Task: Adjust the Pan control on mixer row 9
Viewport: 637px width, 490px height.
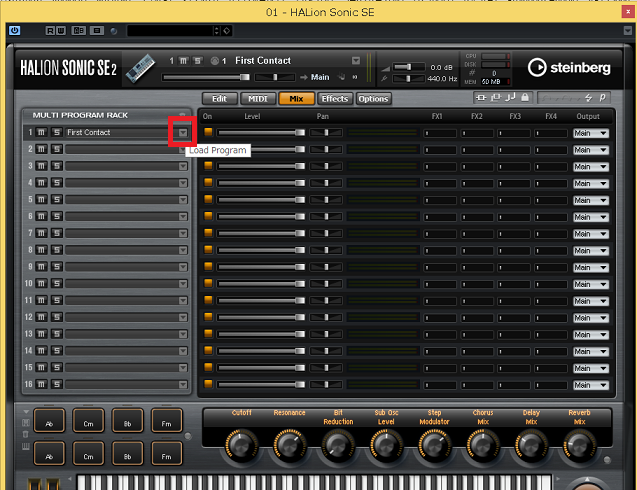Action: point(326,267)
